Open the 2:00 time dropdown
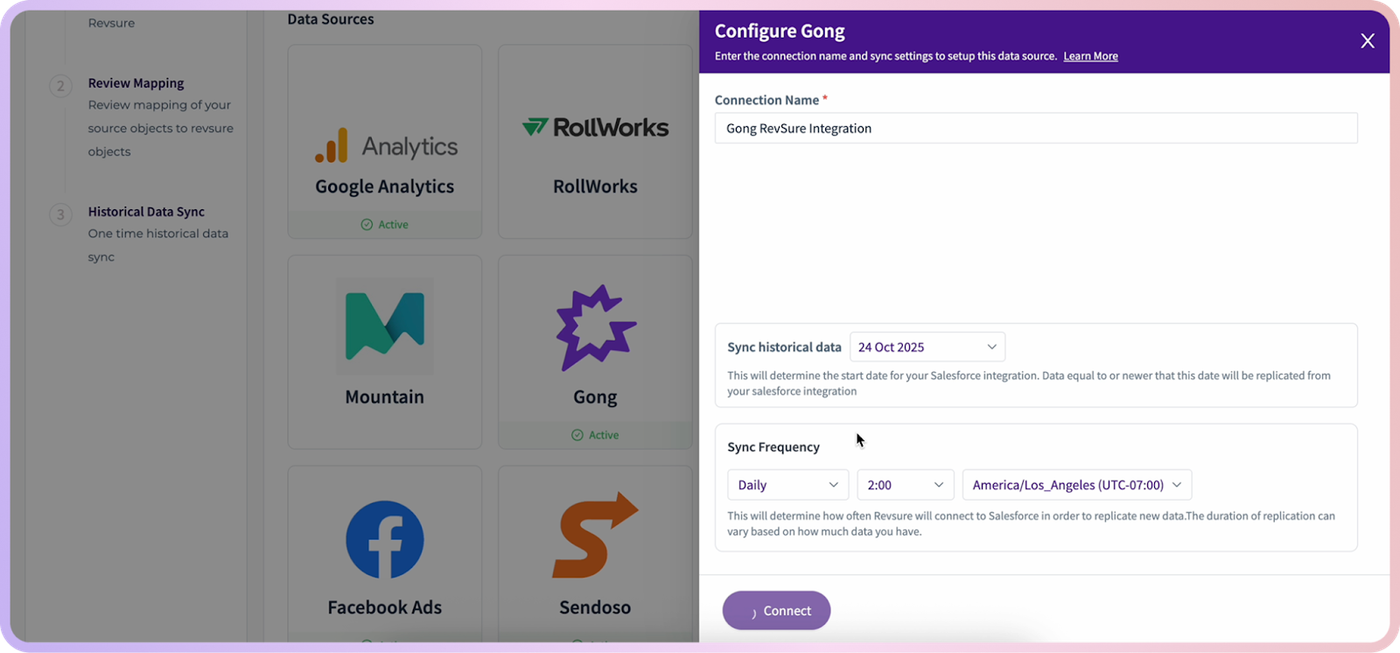1400x653 pixels. pos(905,485)
